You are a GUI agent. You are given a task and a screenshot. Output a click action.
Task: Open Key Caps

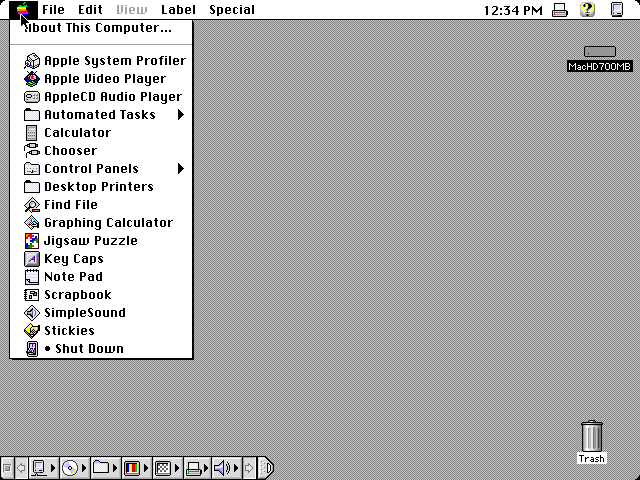[101, 259]
